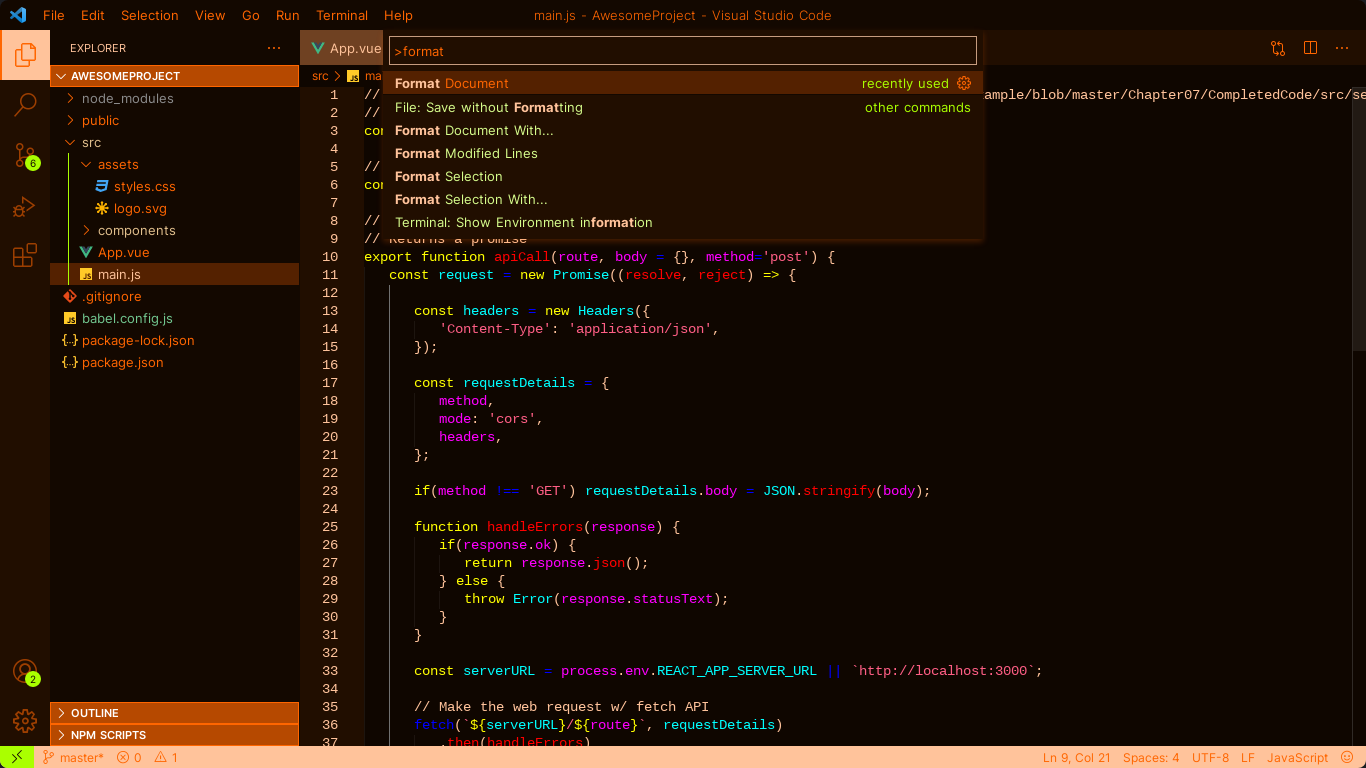Open the File menu
Image resolution: width=1366 pixels, height=768 pixels.
coord(54,15)
